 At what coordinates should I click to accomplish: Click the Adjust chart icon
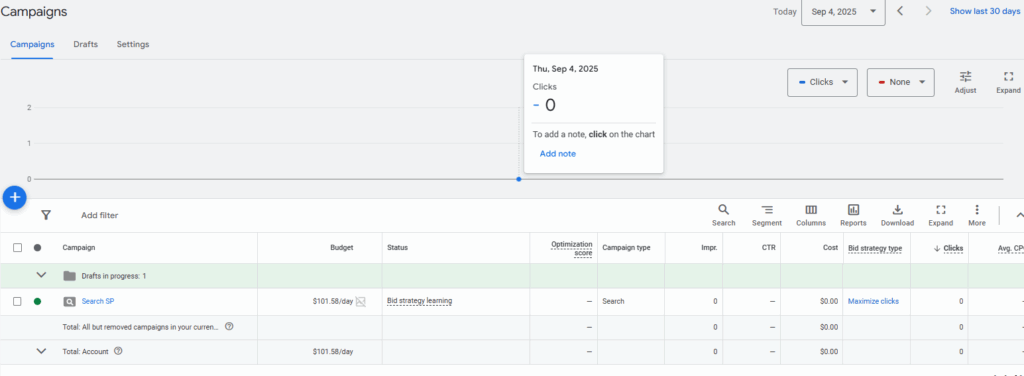pos(965,82)
